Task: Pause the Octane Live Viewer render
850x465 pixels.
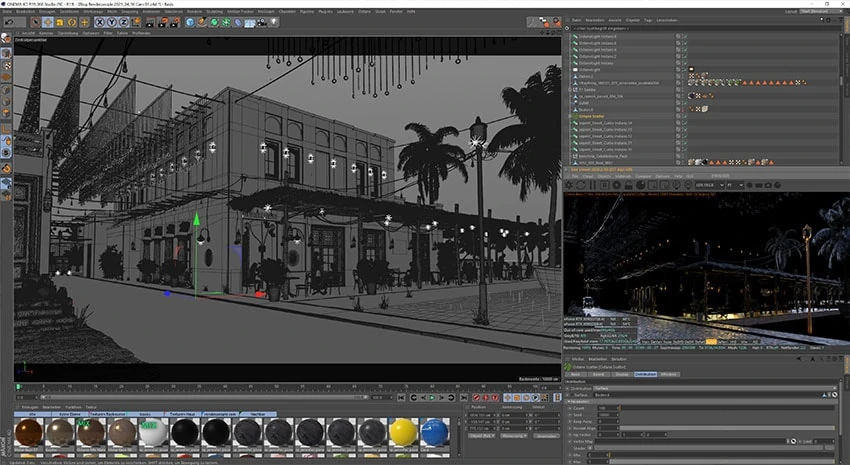Action: (593, 185)
